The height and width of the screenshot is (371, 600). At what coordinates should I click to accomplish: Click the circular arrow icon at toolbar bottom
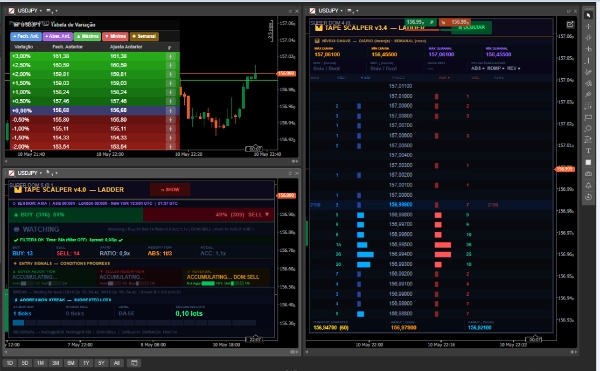588,197
